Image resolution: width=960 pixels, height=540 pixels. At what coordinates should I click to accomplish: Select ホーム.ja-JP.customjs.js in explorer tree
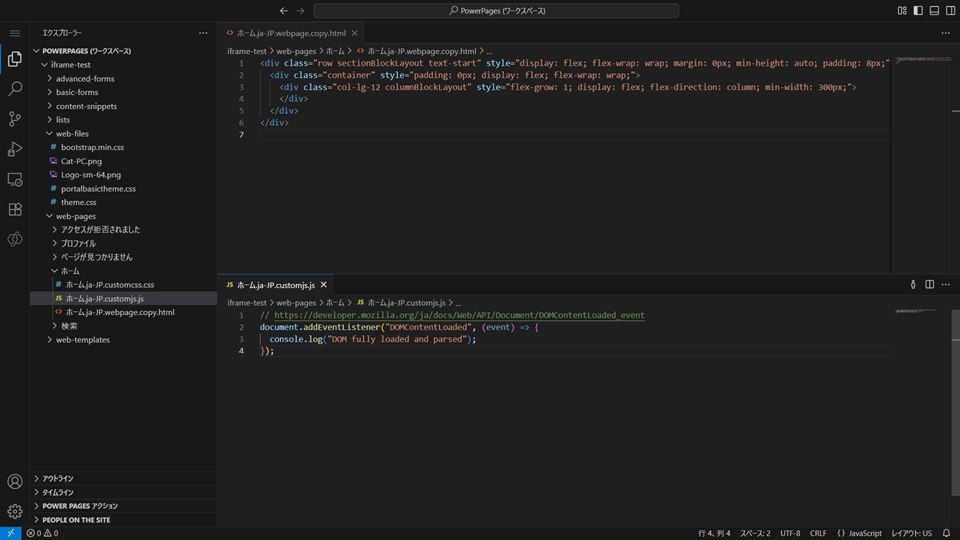(124, 298)
